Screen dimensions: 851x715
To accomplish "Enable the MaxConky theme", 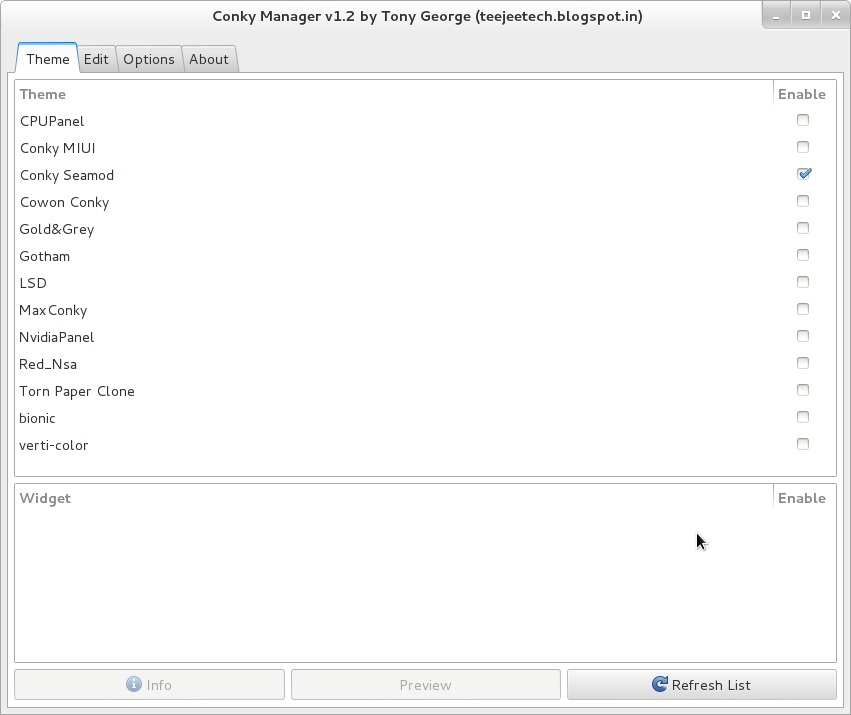I will tap(803, 309).
